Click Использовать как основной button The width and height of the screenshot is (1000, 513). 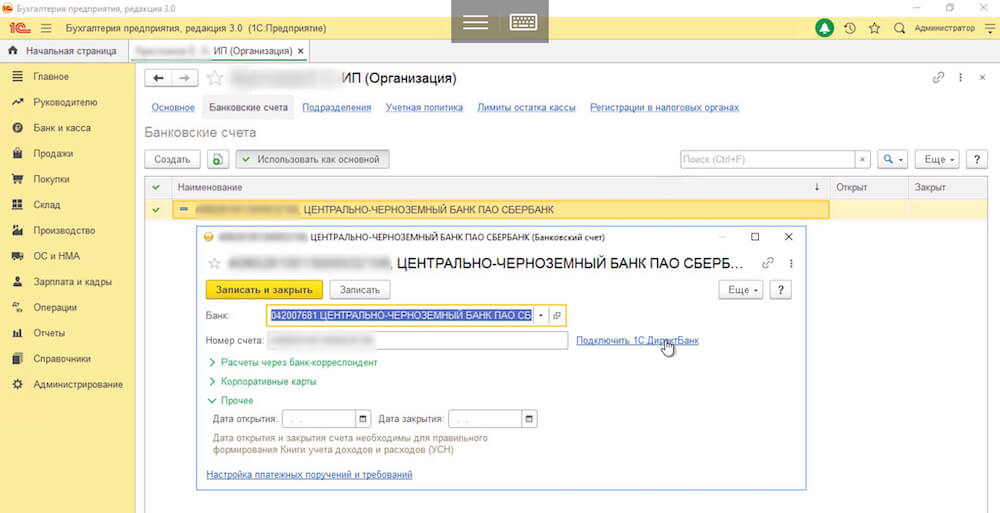tap(312, 160)
